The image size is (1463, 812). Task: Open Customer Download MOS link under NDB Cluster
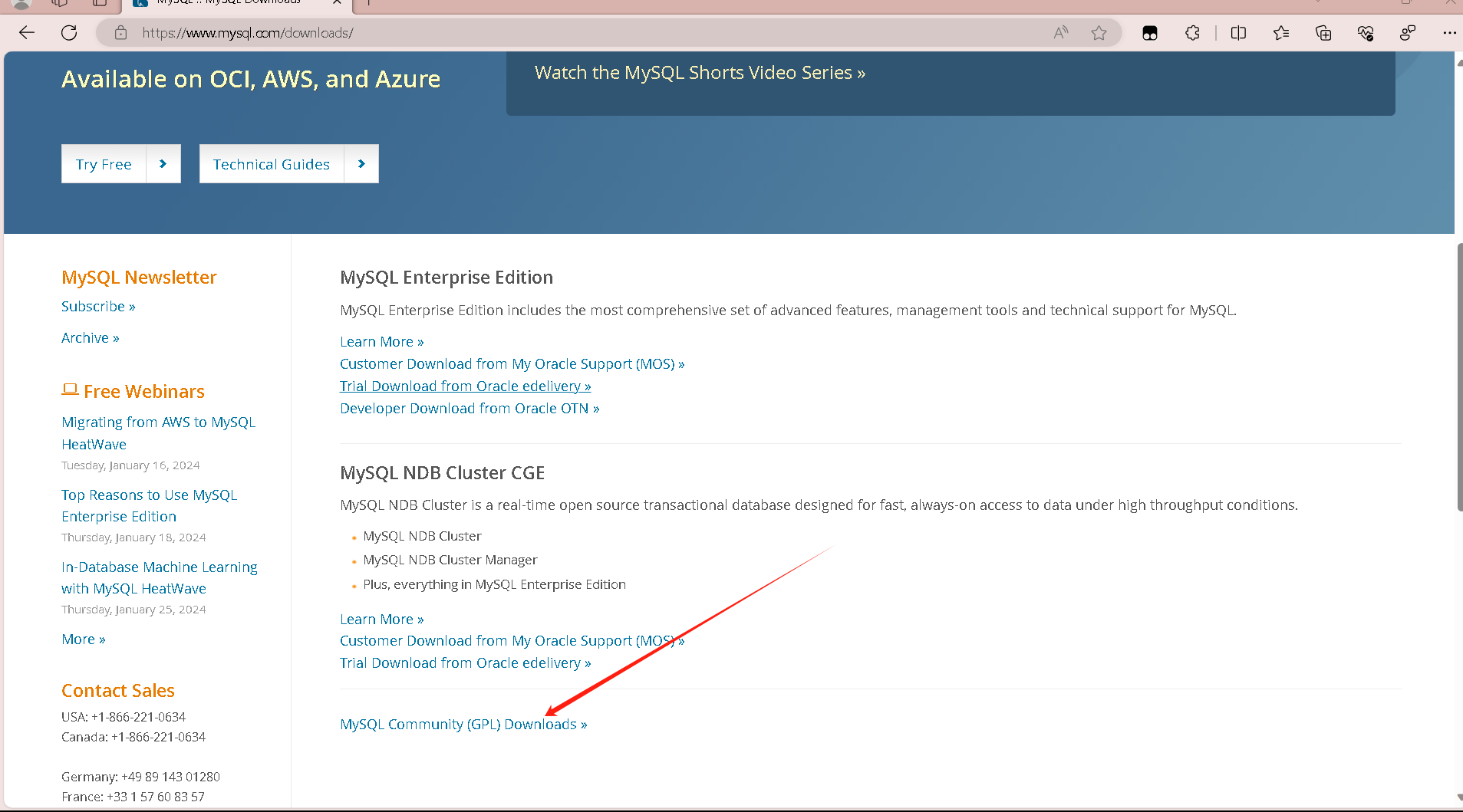click(x=512, y=640)
